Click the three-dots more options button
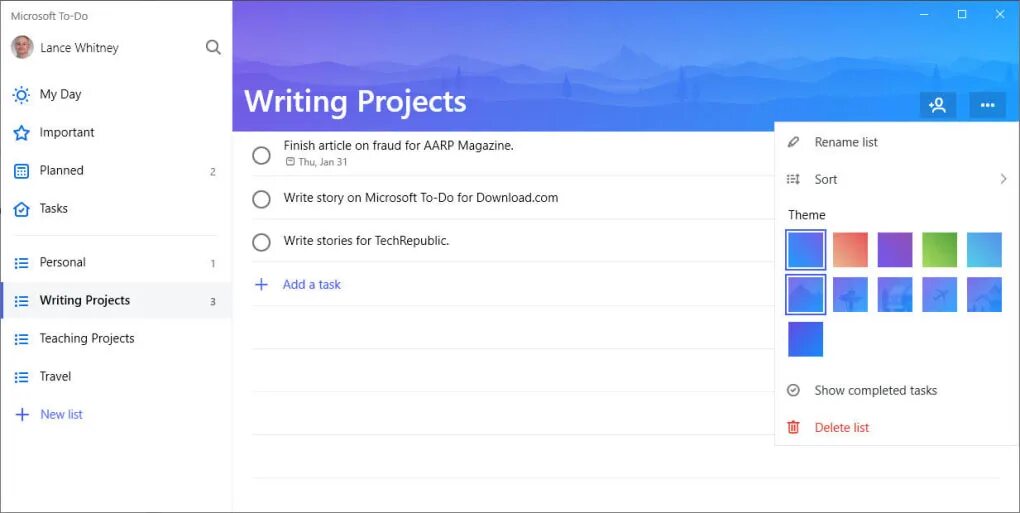 tap(987, 105)
